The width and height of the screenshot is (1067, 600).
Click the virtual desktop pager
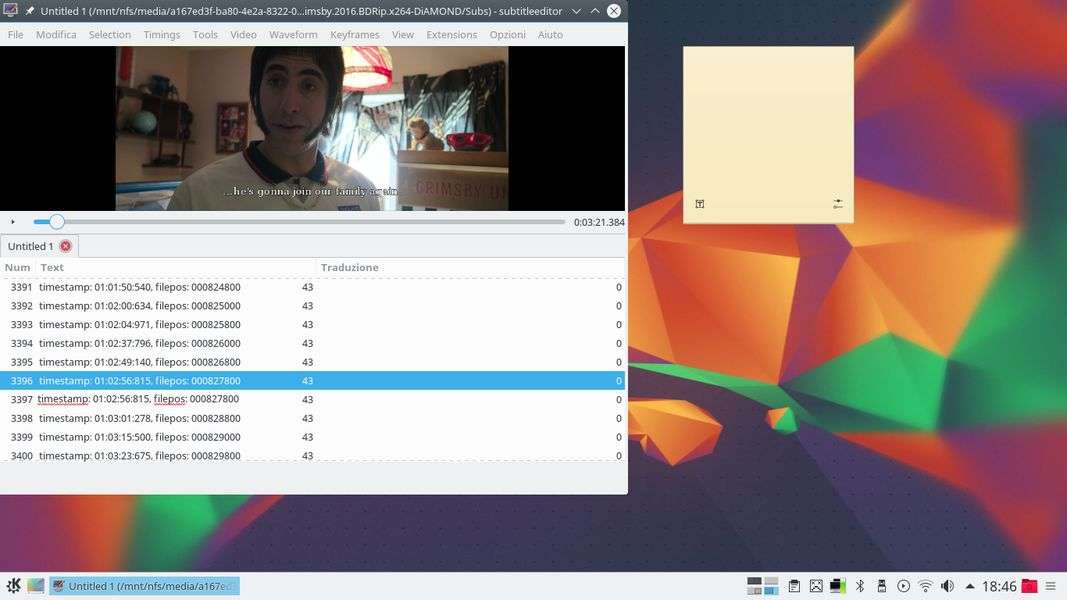(763, 586)
